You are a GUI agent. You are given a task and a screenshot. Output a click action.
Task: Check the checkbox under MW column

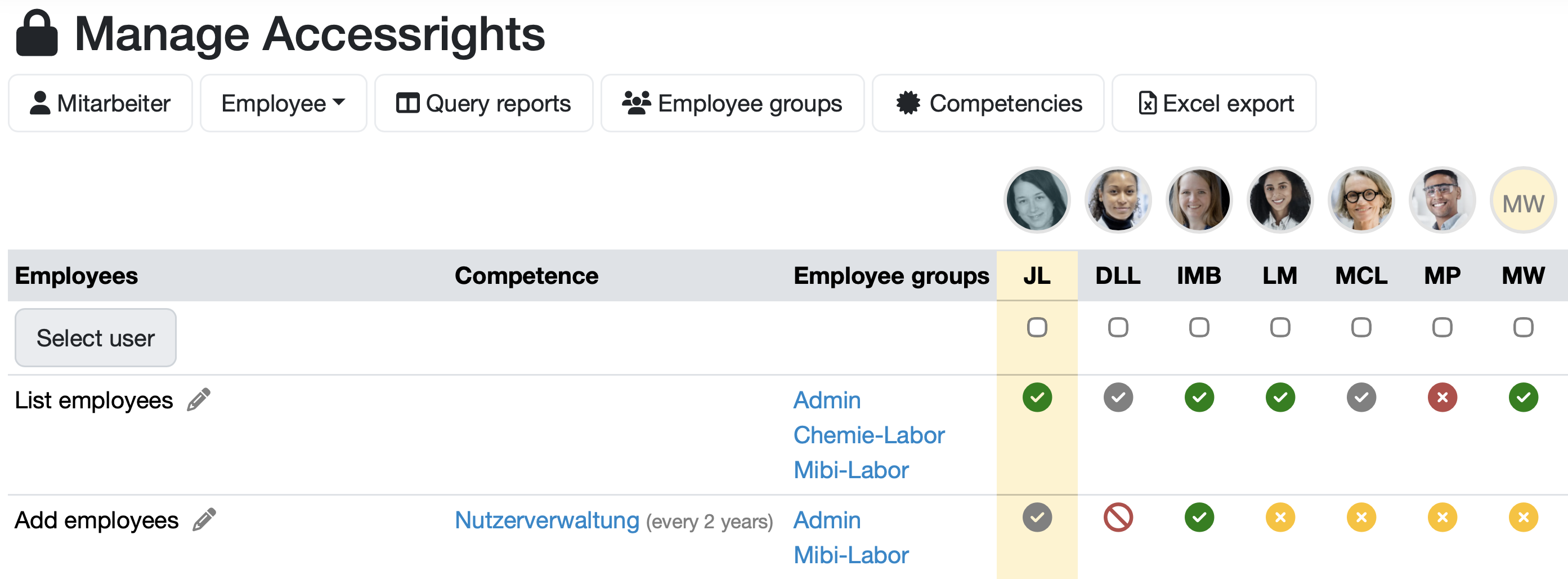[1523, 328]
